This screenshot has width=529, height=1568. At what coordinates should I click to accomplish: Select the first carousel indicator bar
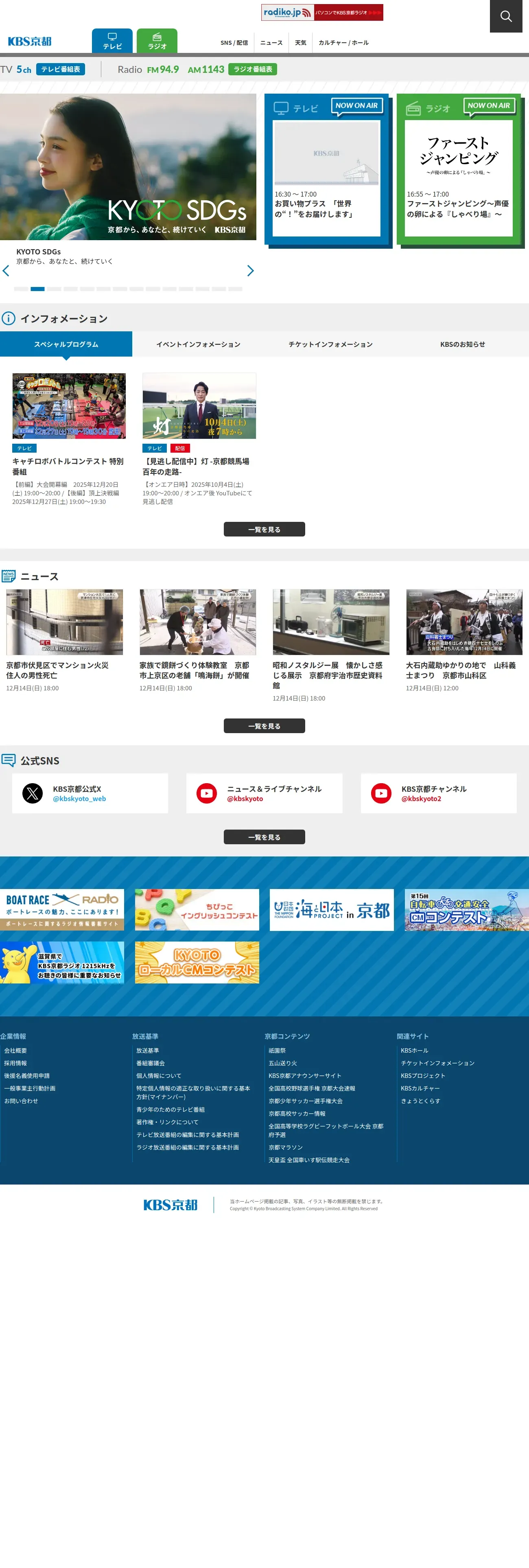(x=21, y=289)
